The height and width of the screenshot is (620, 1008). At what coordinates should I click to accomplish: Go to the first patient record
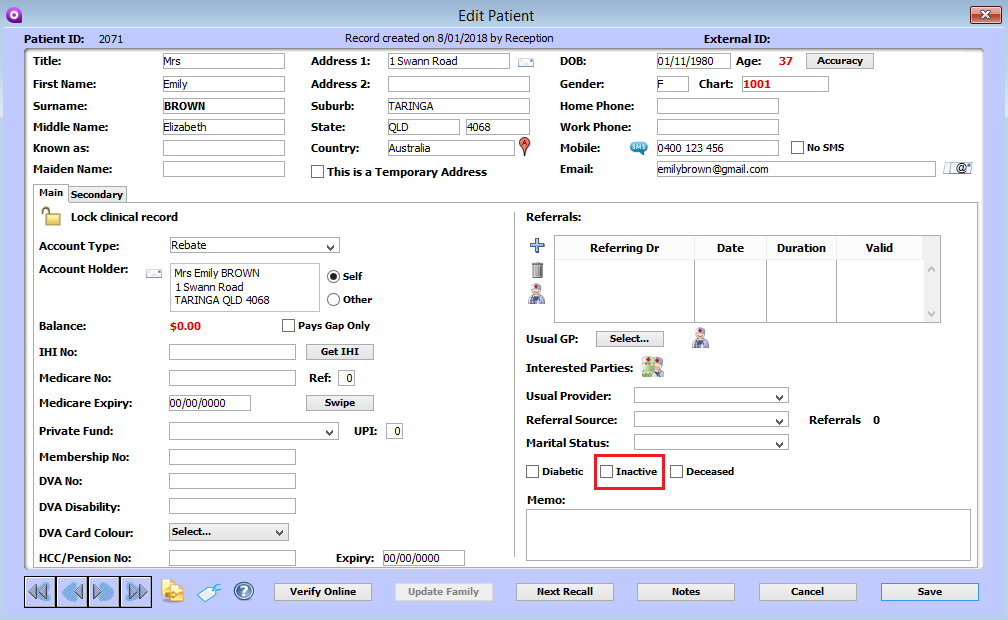pyautogui.click(x=40, y=592)
